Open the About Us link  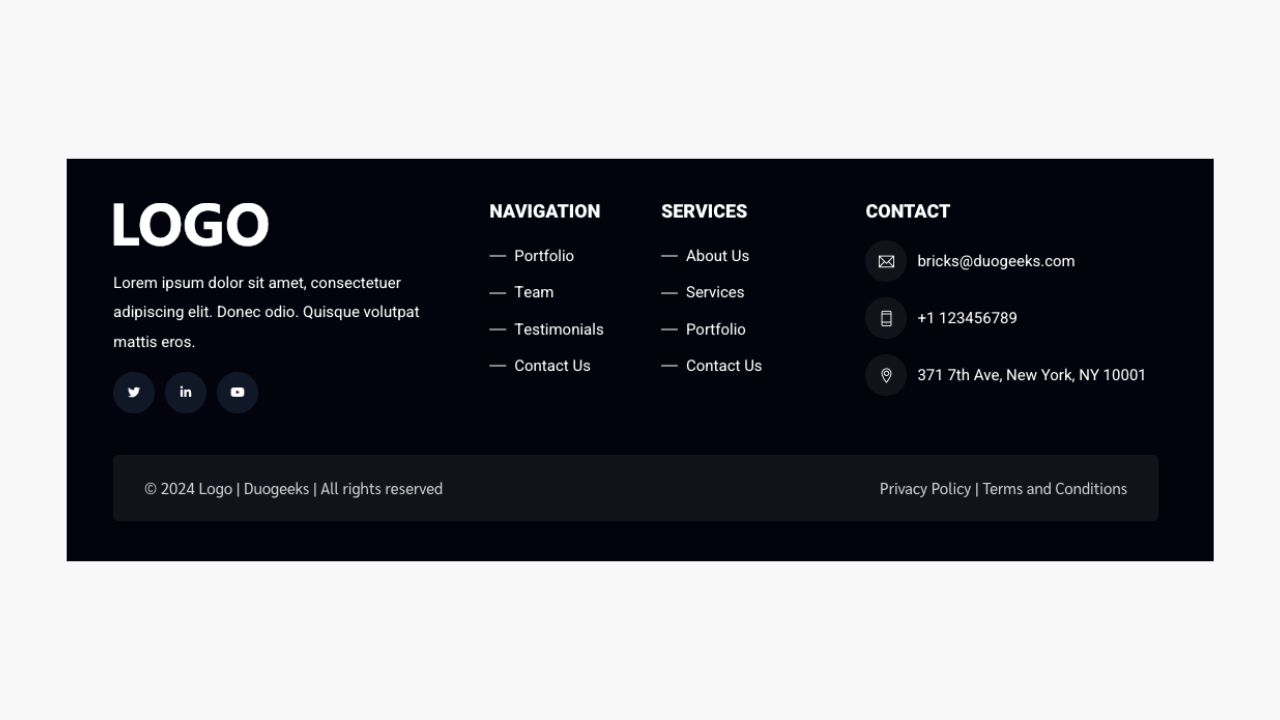(x=717, y=256)
